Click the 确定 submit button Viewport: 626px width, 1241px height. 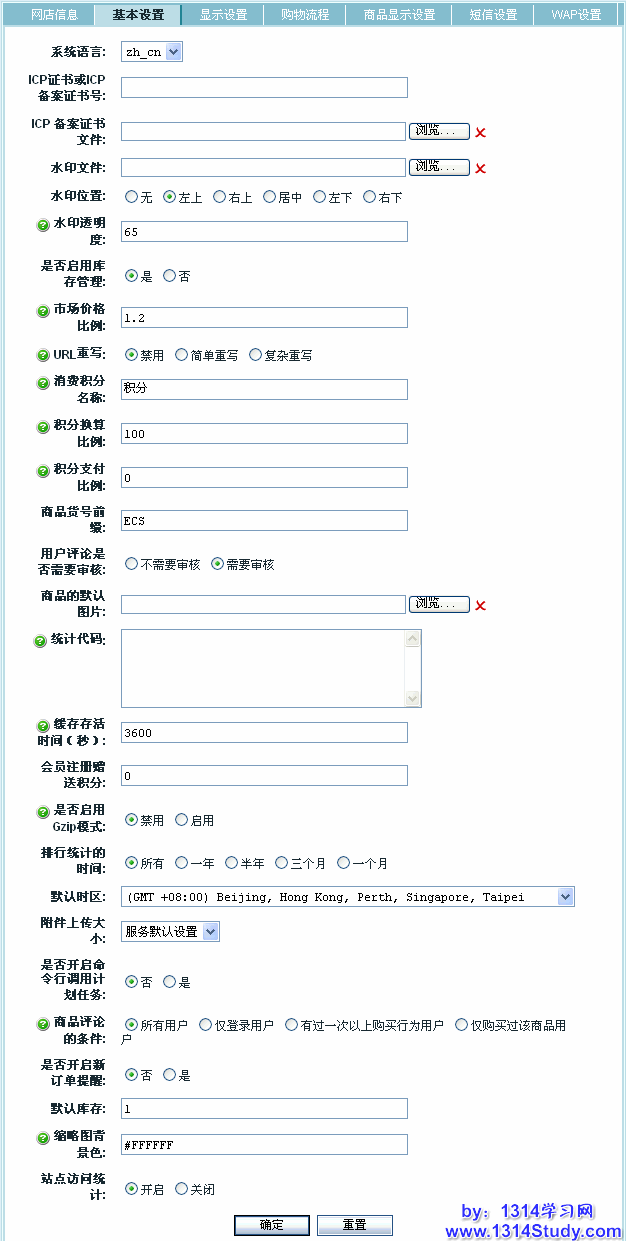(272, 1225)
